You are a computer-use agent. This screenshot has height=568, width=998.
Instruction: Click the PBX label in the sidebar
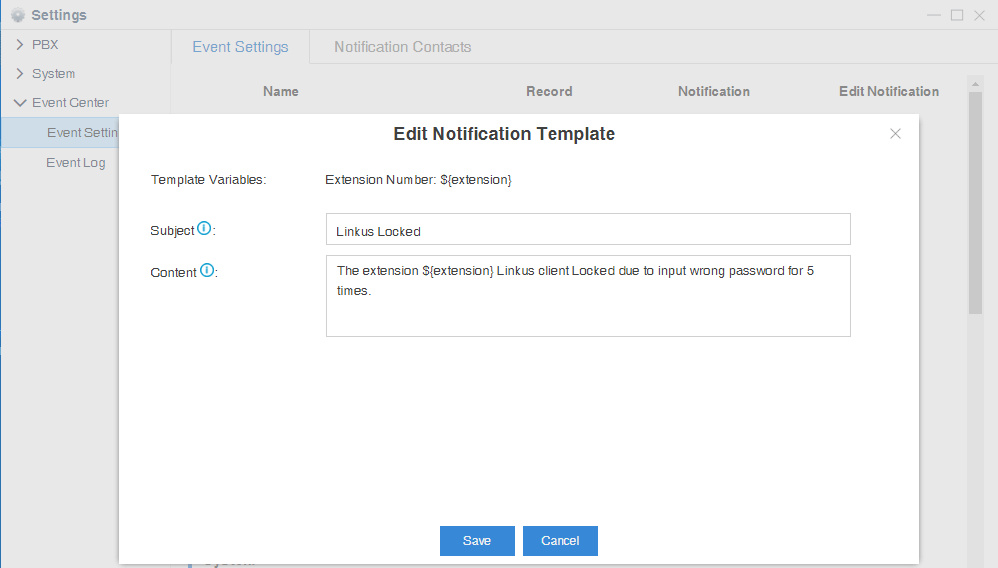tap(45, 45)
